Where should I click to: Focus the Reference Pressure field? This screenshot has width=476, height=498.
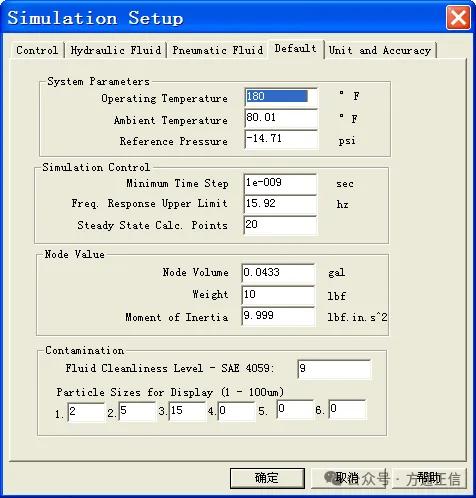281,139
